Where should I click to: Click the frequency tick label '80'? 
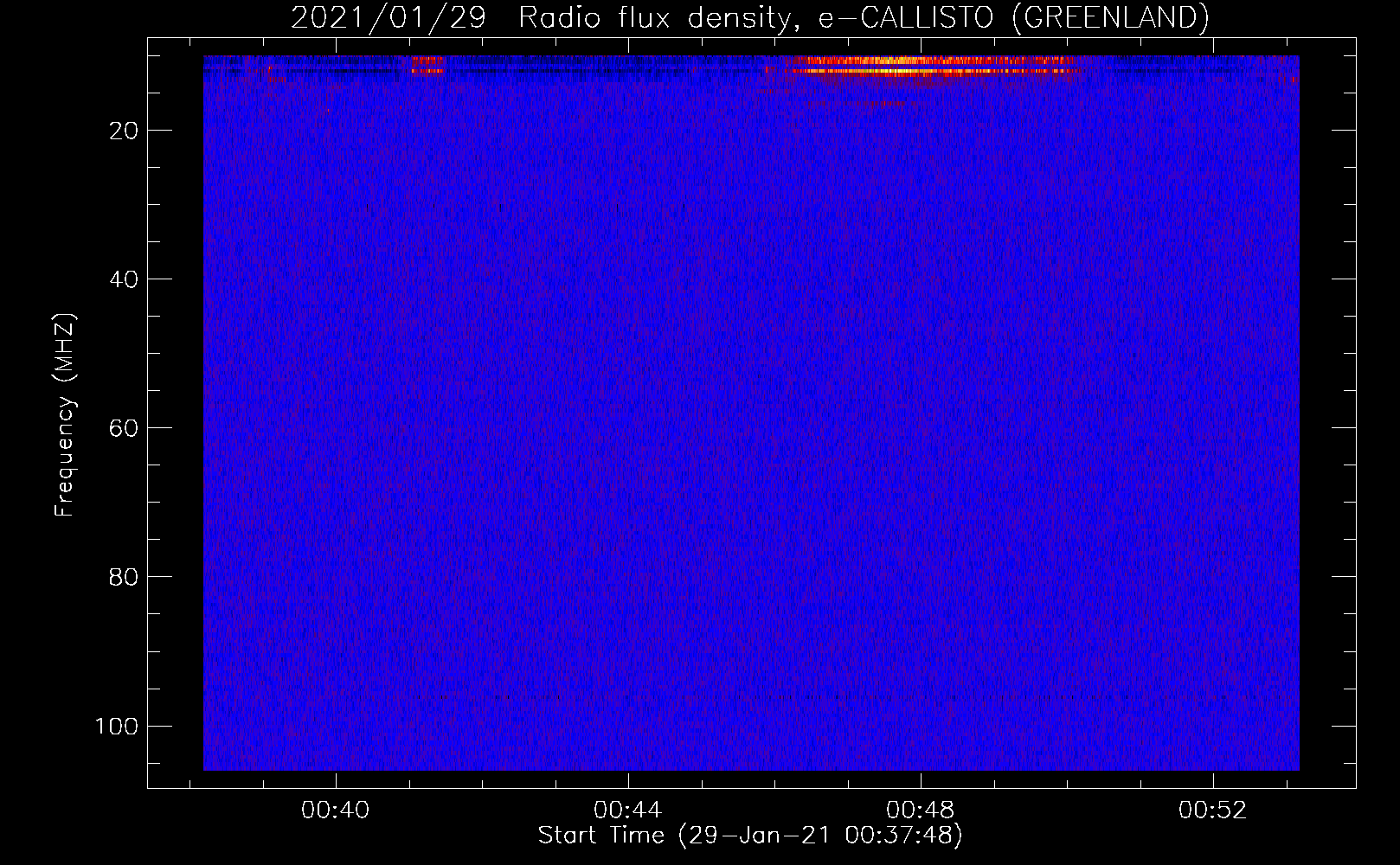[x=124, y=577]
